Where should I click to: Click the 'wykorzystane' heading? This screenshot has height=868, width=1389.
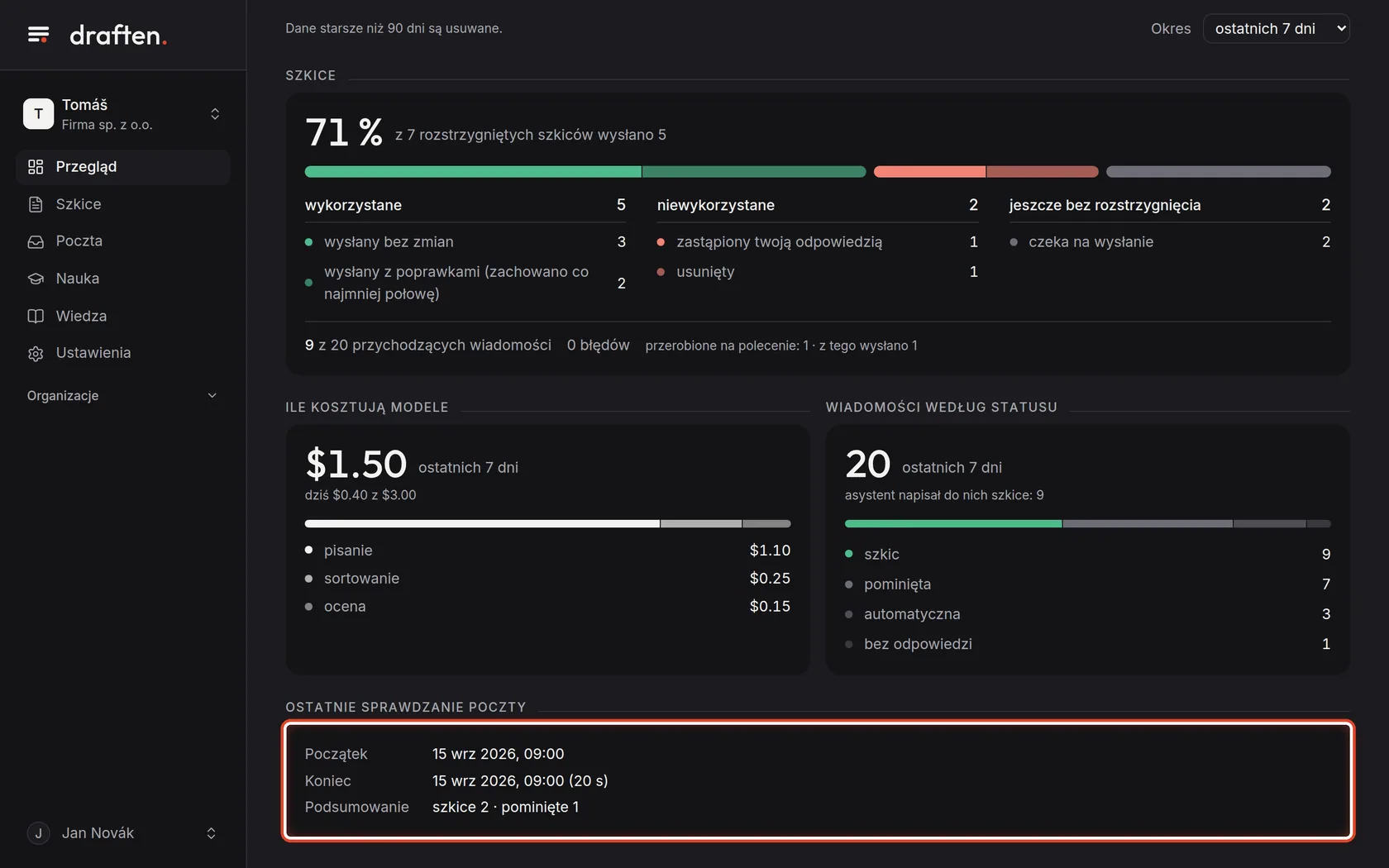click(353, 205)
